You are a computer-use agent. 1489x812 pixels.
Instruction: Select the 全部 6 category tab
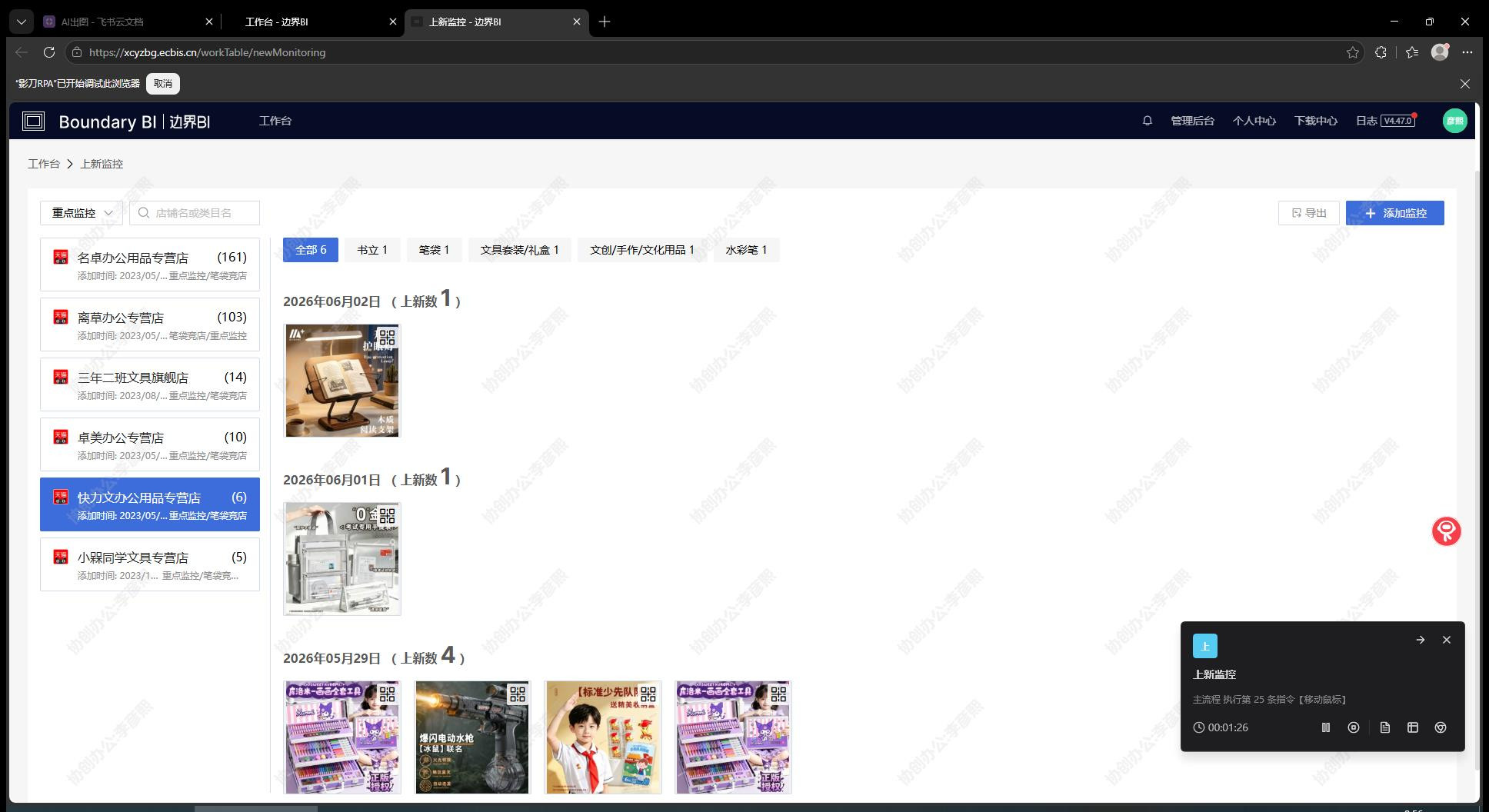pos(311,250)
